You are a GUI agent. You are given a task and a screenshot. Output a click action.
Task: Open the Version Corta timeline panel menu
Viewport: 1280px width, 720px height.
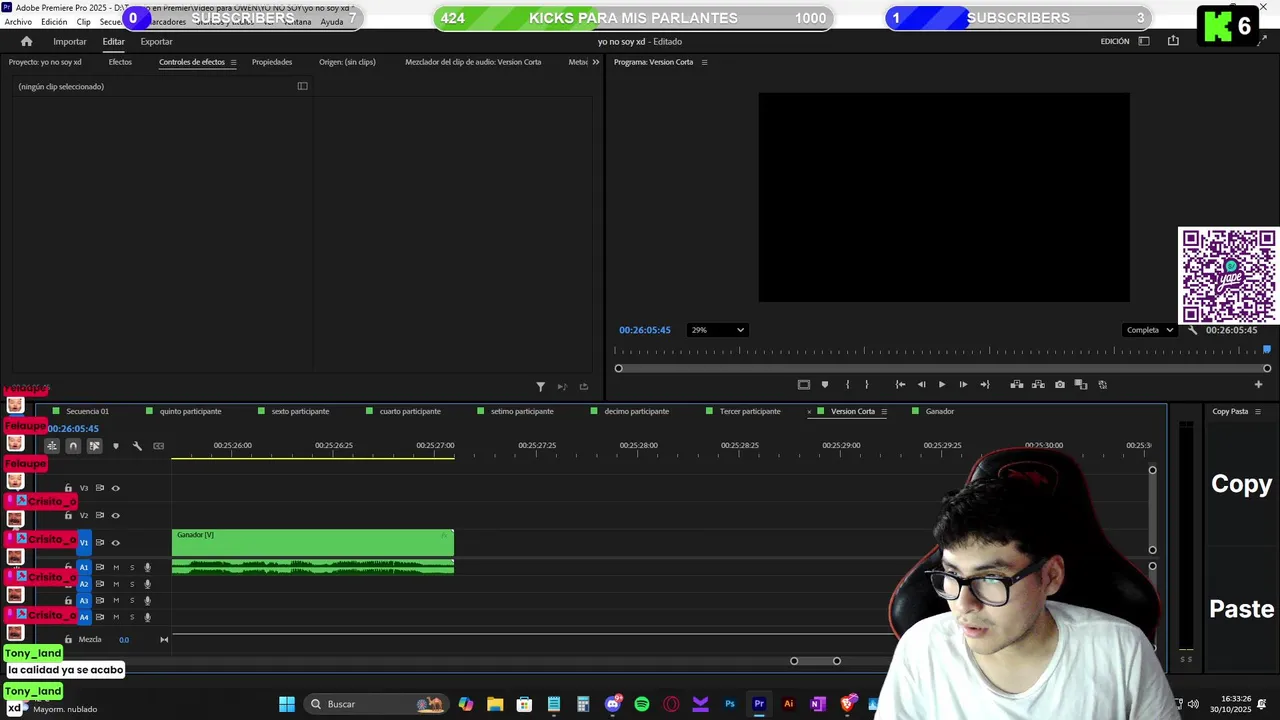point(883,411)
